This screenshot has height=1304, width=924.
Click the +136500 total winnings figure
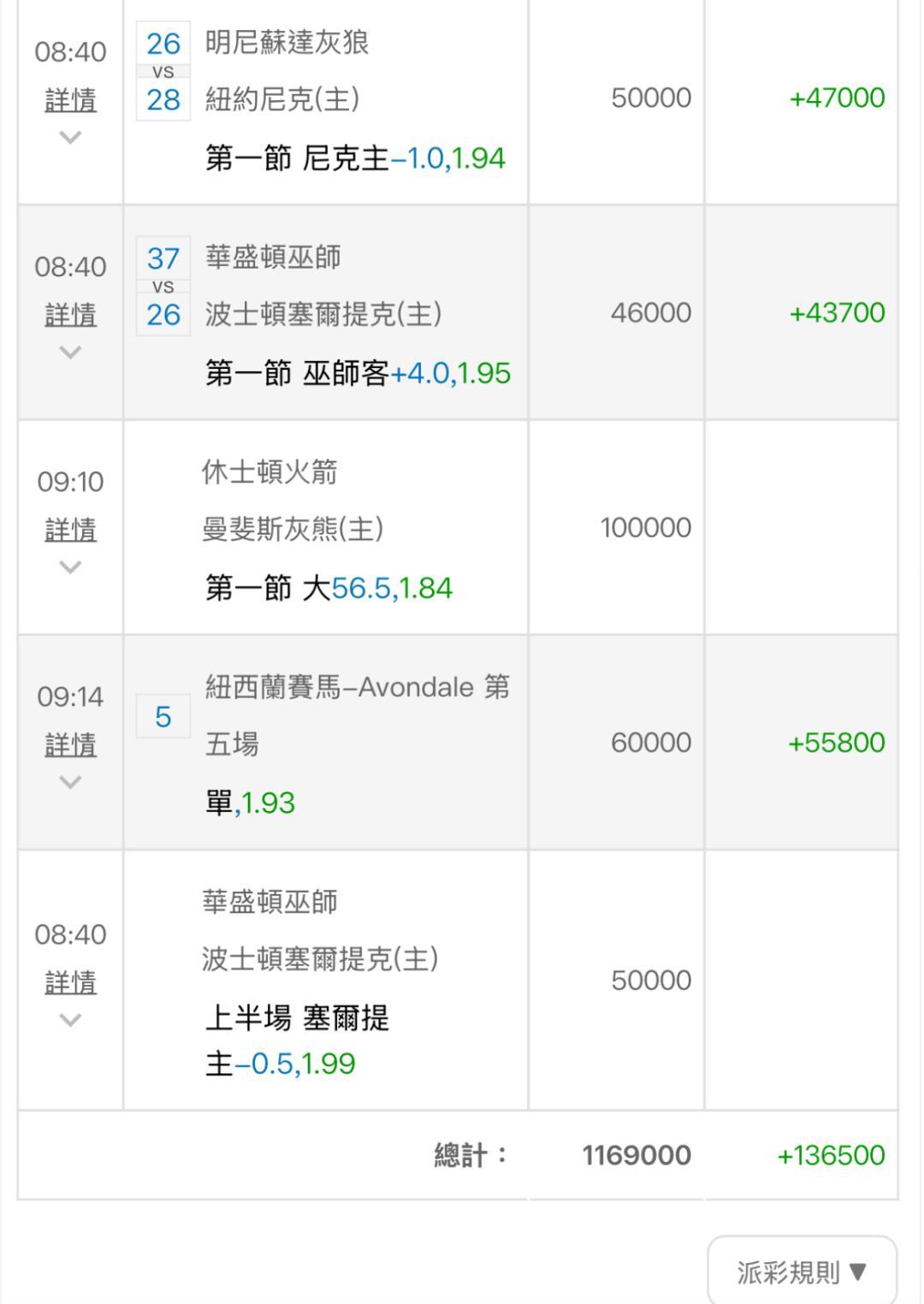click(x=830, y=1155)
